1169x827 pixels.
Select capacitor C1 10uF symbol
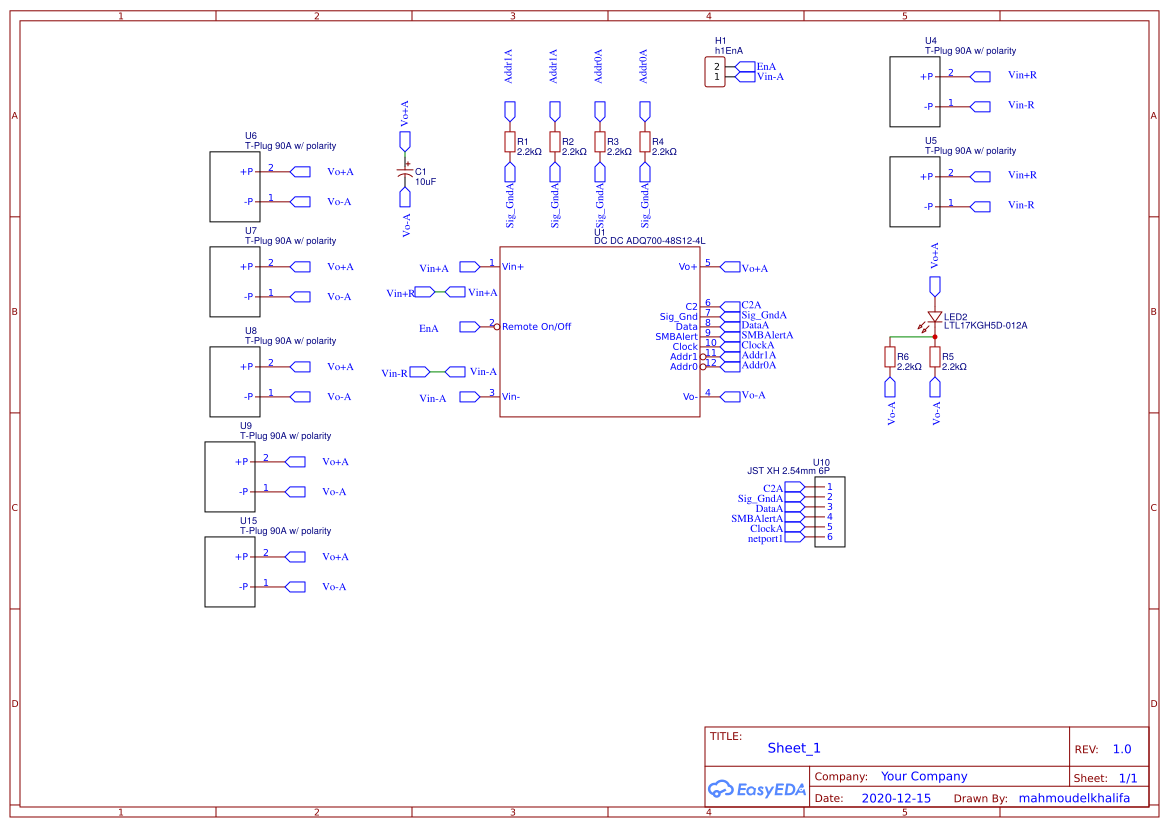pyautogui.click(x=404, y=173)
